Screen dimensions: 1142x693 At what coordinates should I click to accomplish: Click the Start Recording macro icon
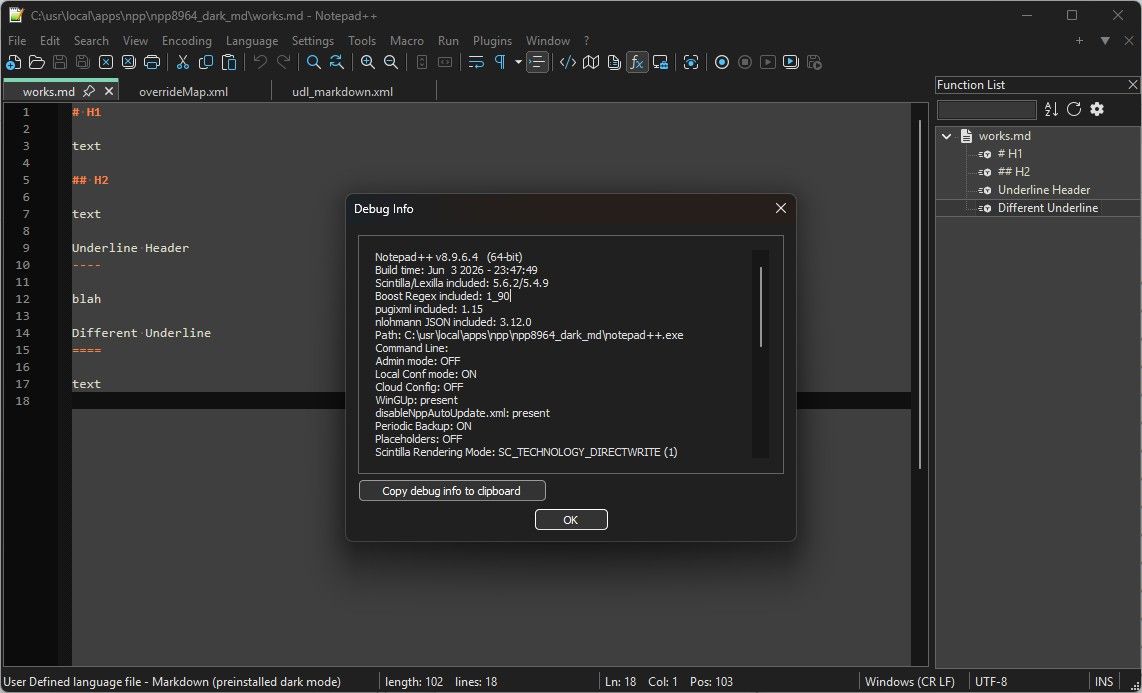click(722, 63)
